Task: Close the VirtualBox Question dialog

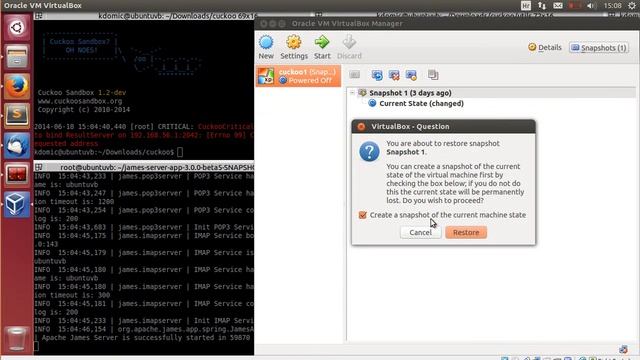Action: [361, 127]
